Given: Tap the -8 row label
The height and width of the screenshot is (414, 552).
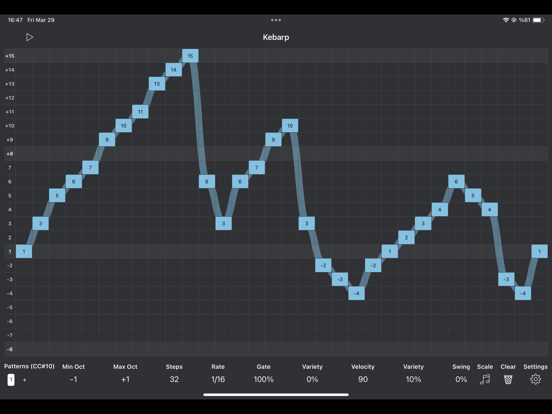Looking at the screenshot, I should coord(10,349).
